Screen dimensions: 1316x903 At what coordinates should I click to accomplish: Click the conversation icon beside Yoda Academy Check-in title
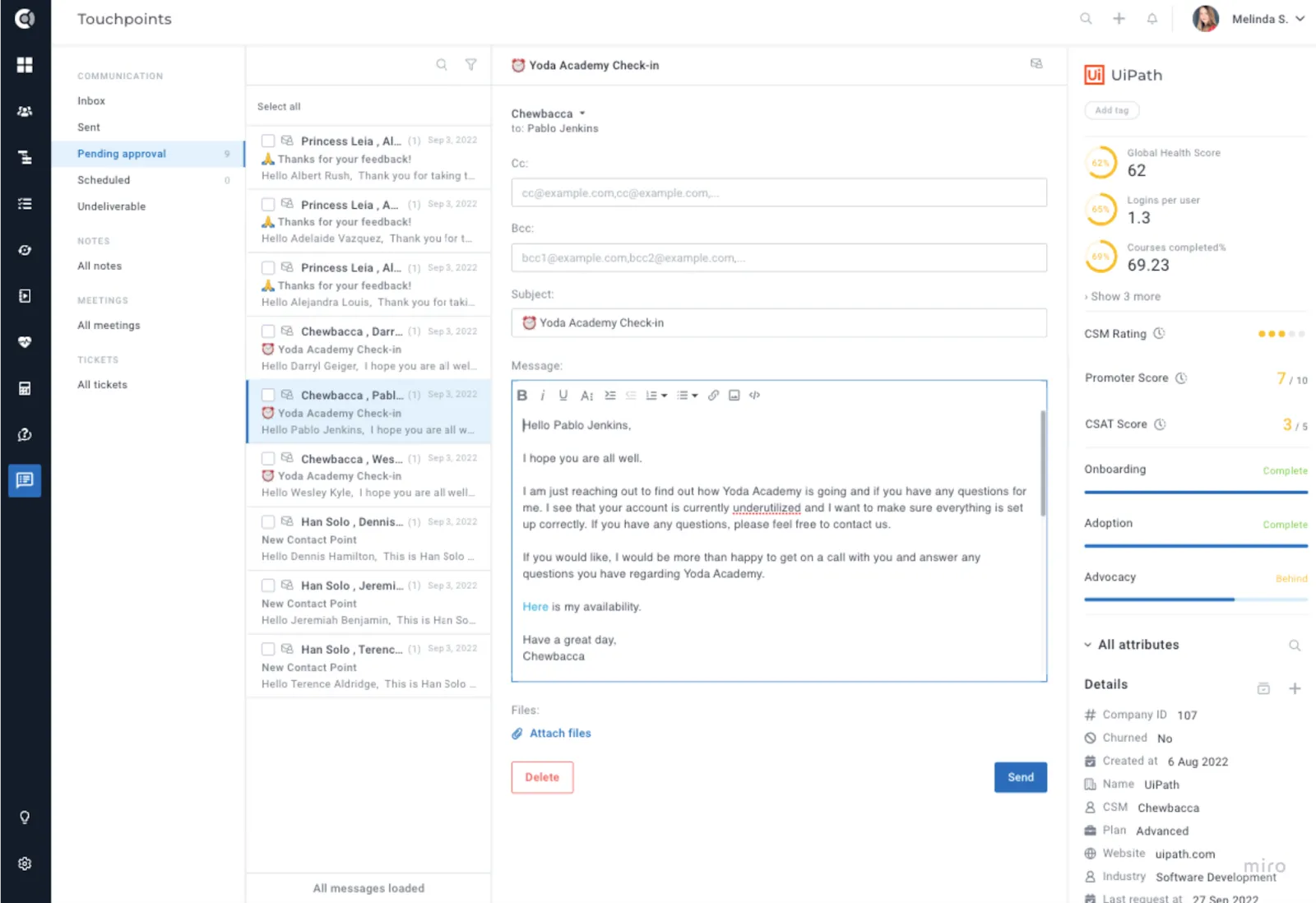click(x=1036, y=64)
